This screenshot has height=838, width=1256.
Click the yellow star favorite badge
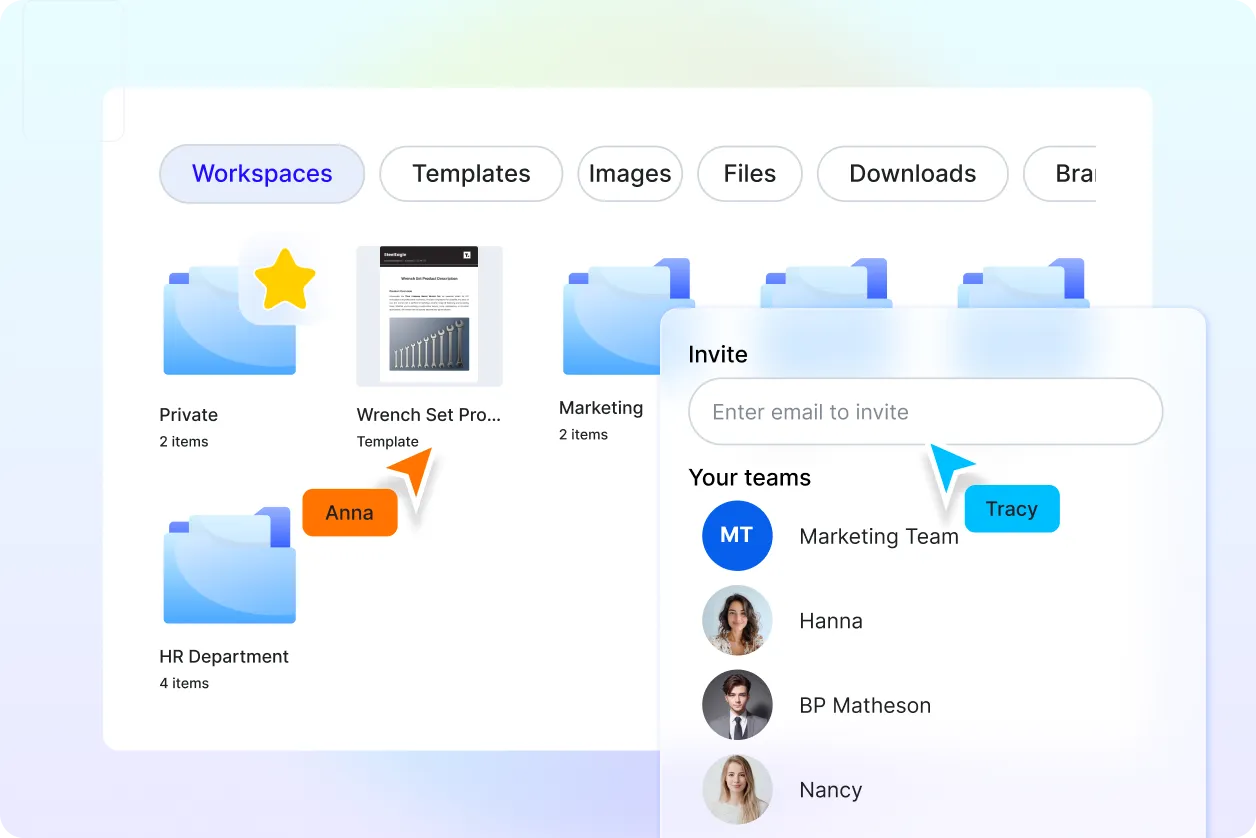click(x=284, y=279)
